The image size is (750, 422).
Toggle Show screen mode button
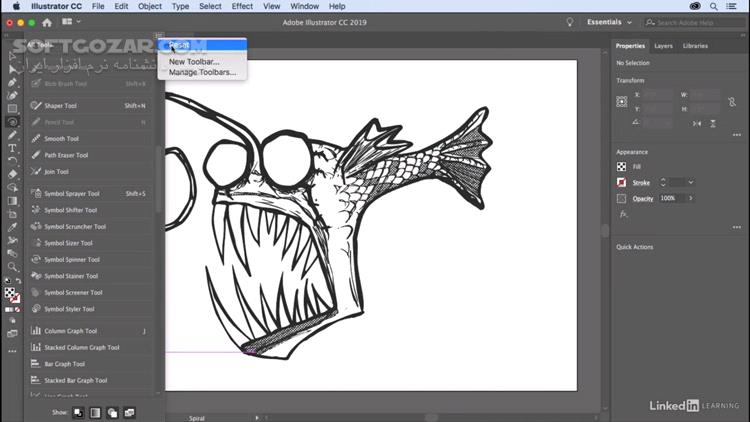tap(130, 412)
